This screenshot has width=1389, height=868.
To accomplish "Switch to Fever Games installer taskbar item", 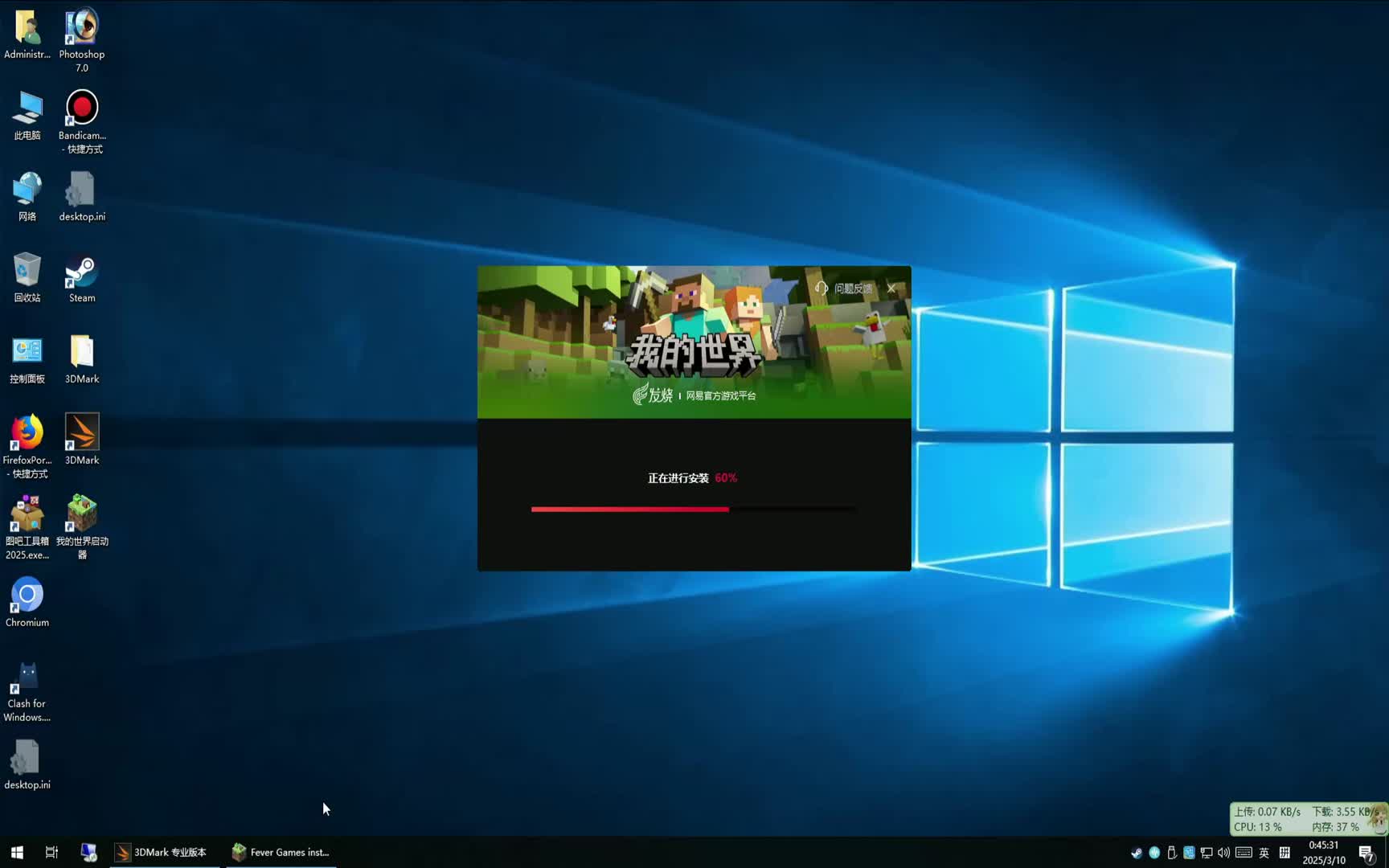I will (281, 852).
